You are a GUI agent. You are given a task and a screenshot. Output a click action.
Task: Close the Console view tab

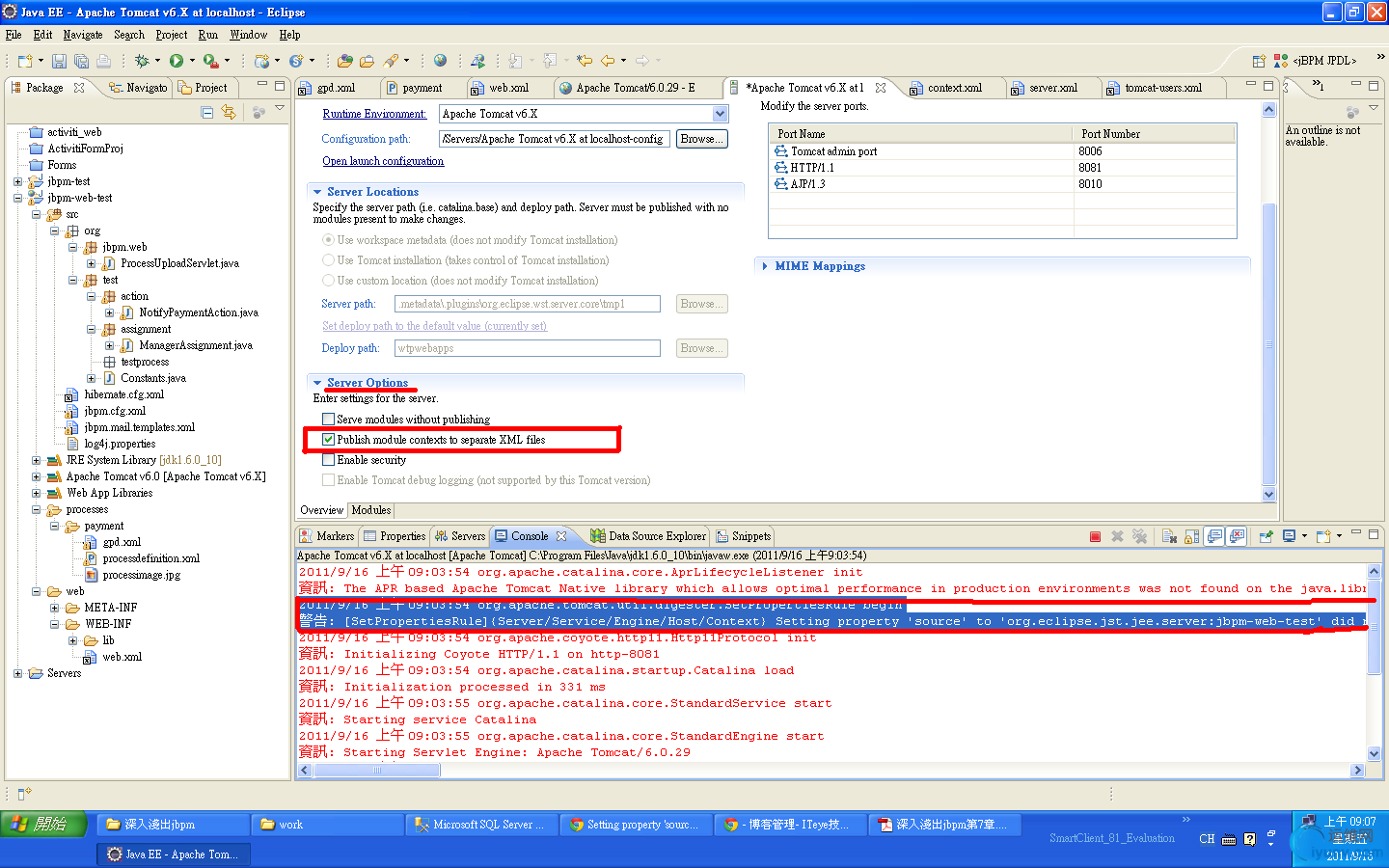pyautogui.click(x=561, y=536)
